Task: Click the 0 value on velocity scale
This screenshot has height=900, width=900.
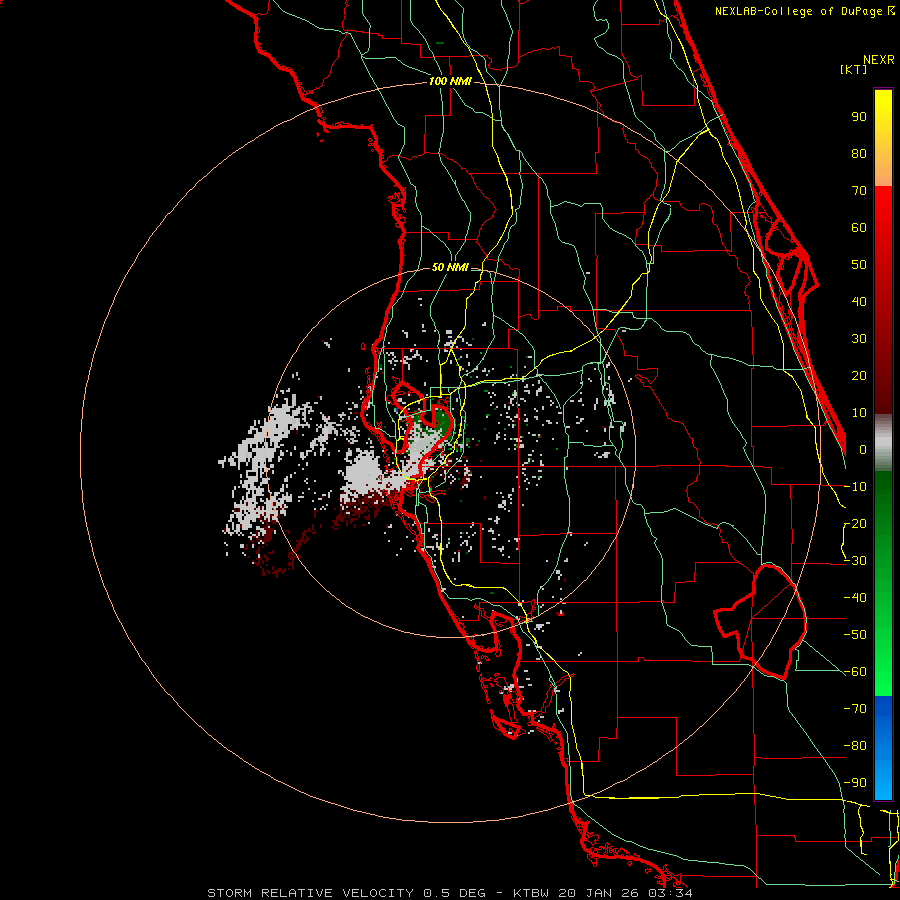Action: (x=863, y=450)
